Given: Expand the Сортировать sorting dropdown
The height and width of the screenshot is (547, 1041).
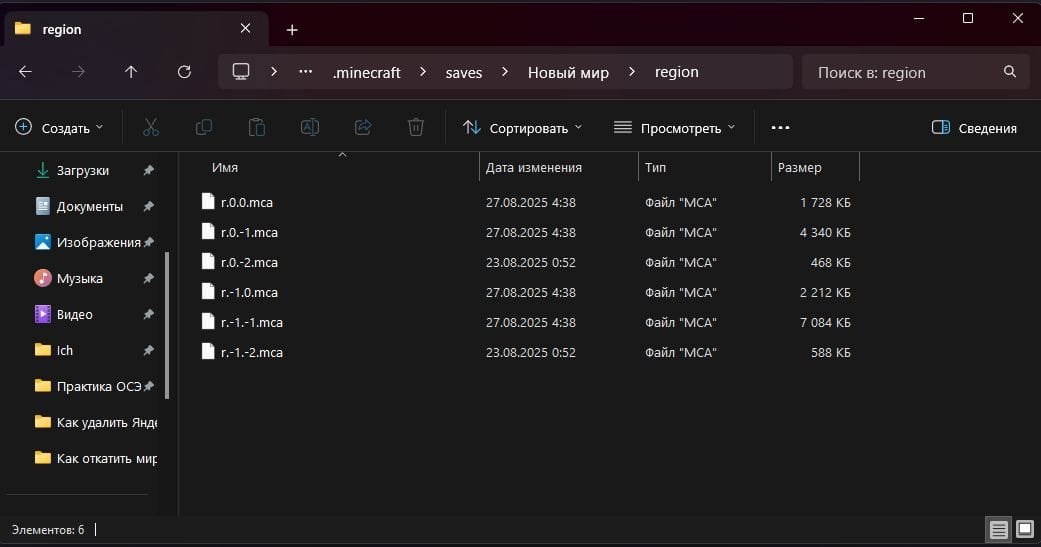Looking at the screenshot, I should point(522,128).
